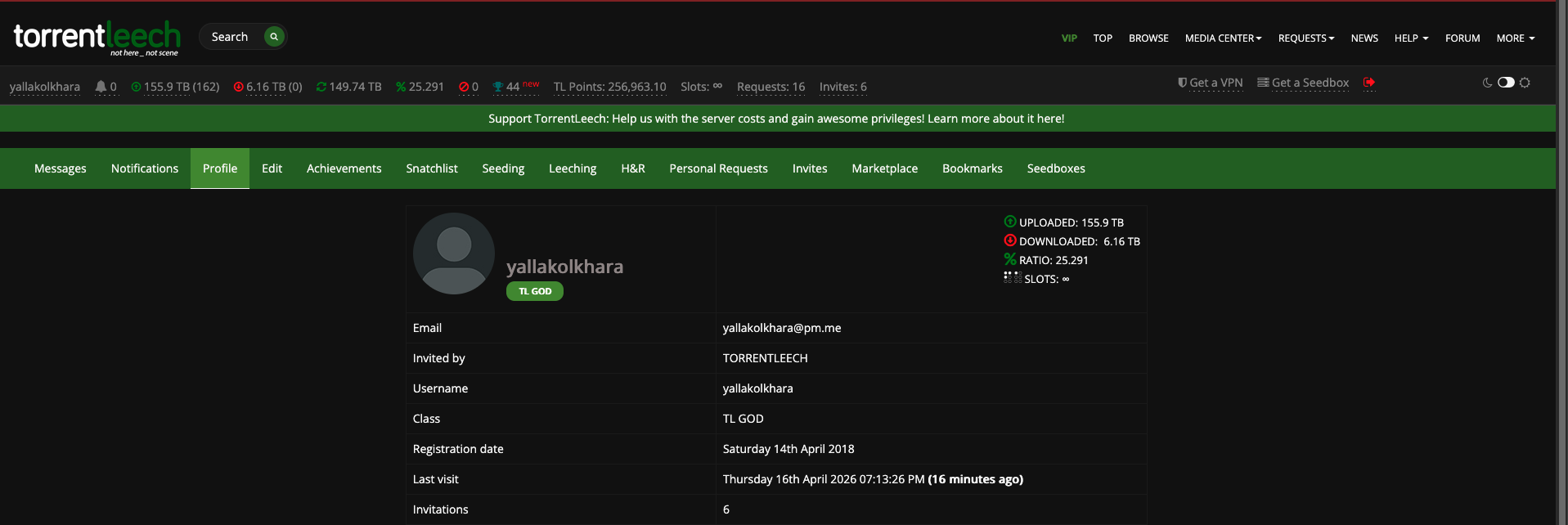Viewport: 1568px width, 525px height.
Task: Open the MORE dropdown menu
Action: [1516, 38]
